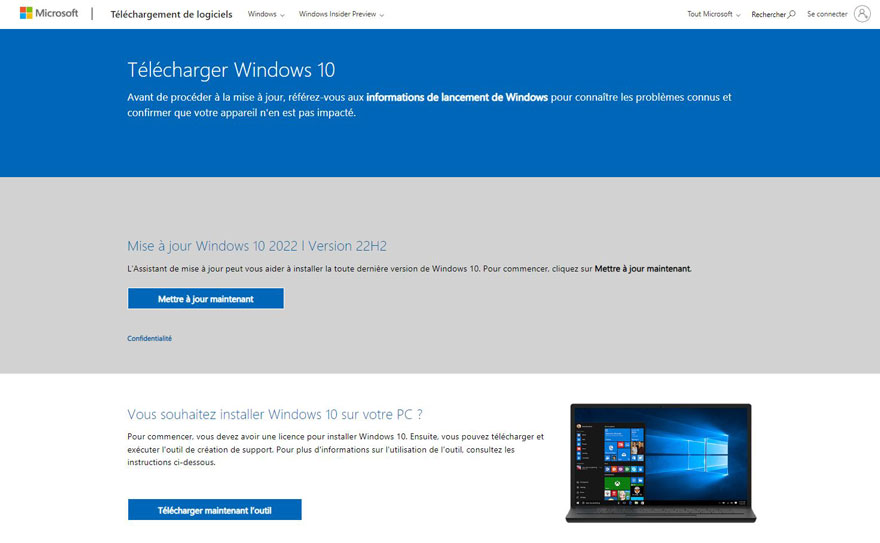Open the Tout Microsoft dropdown
The width and height of the screenshot is (880, 543).
click(714, 14)
